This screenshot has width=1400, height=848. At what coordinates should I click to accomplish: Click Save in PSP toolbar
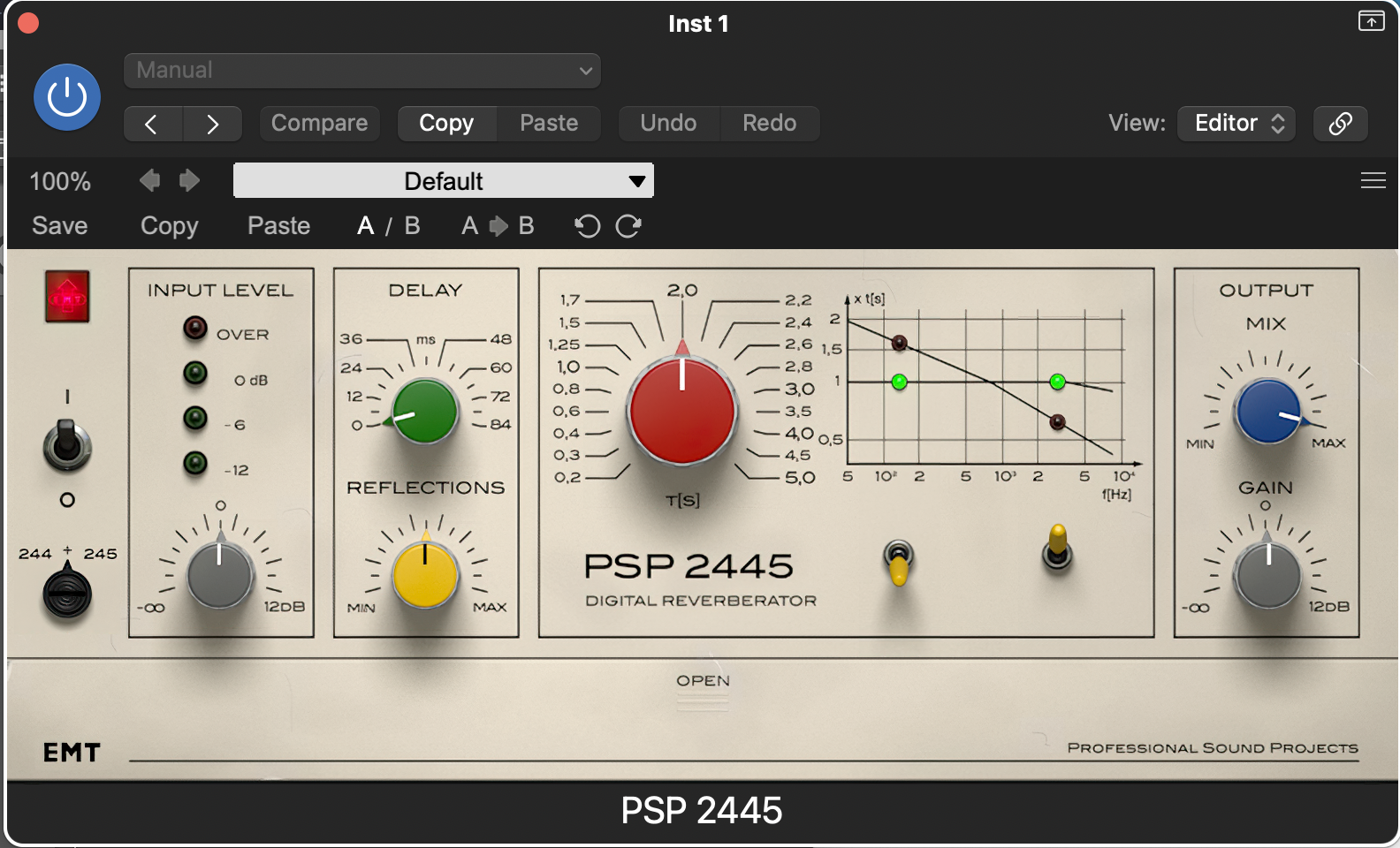coord(60,226)
